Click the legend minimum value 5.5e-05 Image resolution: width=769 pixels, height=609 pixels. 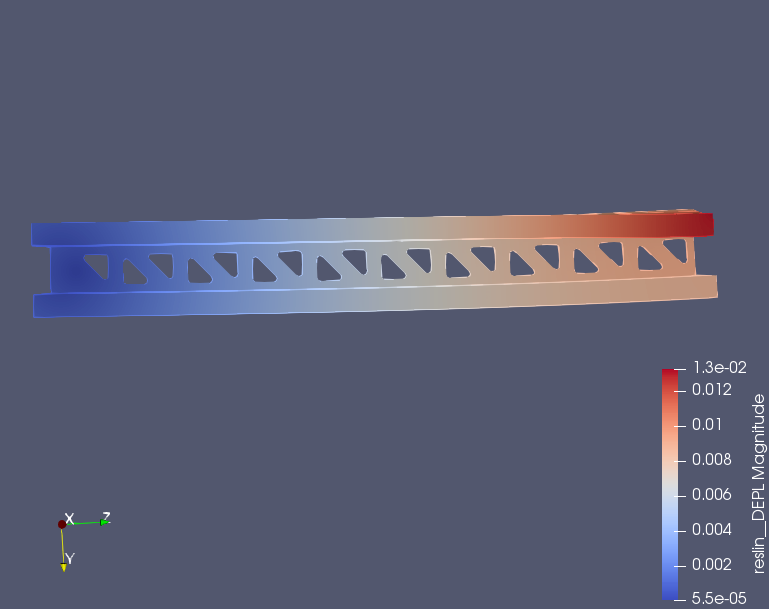click(719, 598)
